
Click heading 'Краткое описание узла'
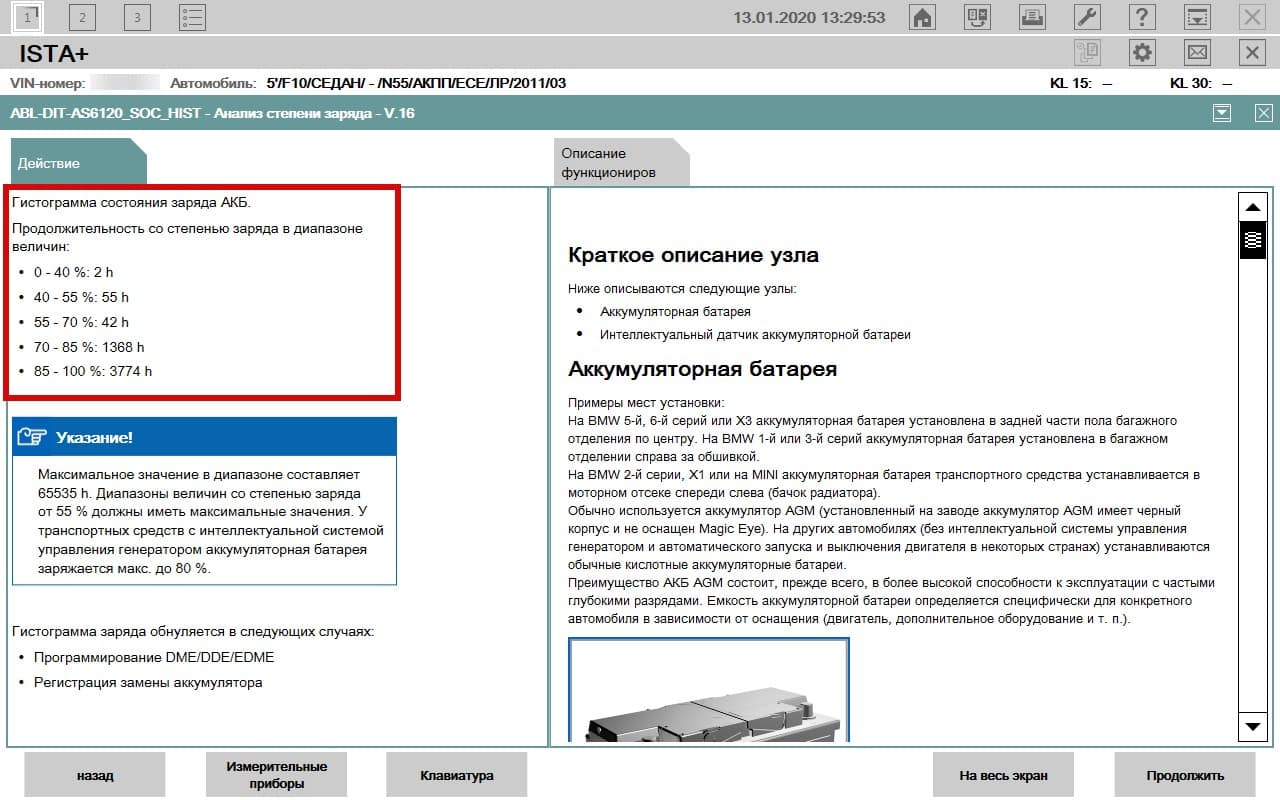(693, 255)
